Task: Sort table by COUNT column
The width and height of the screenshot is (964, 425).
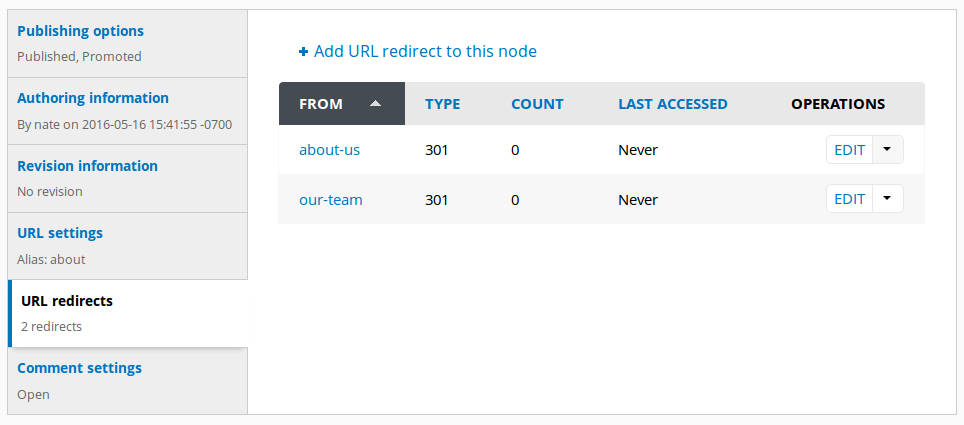Action: click(x=537, y=104)
